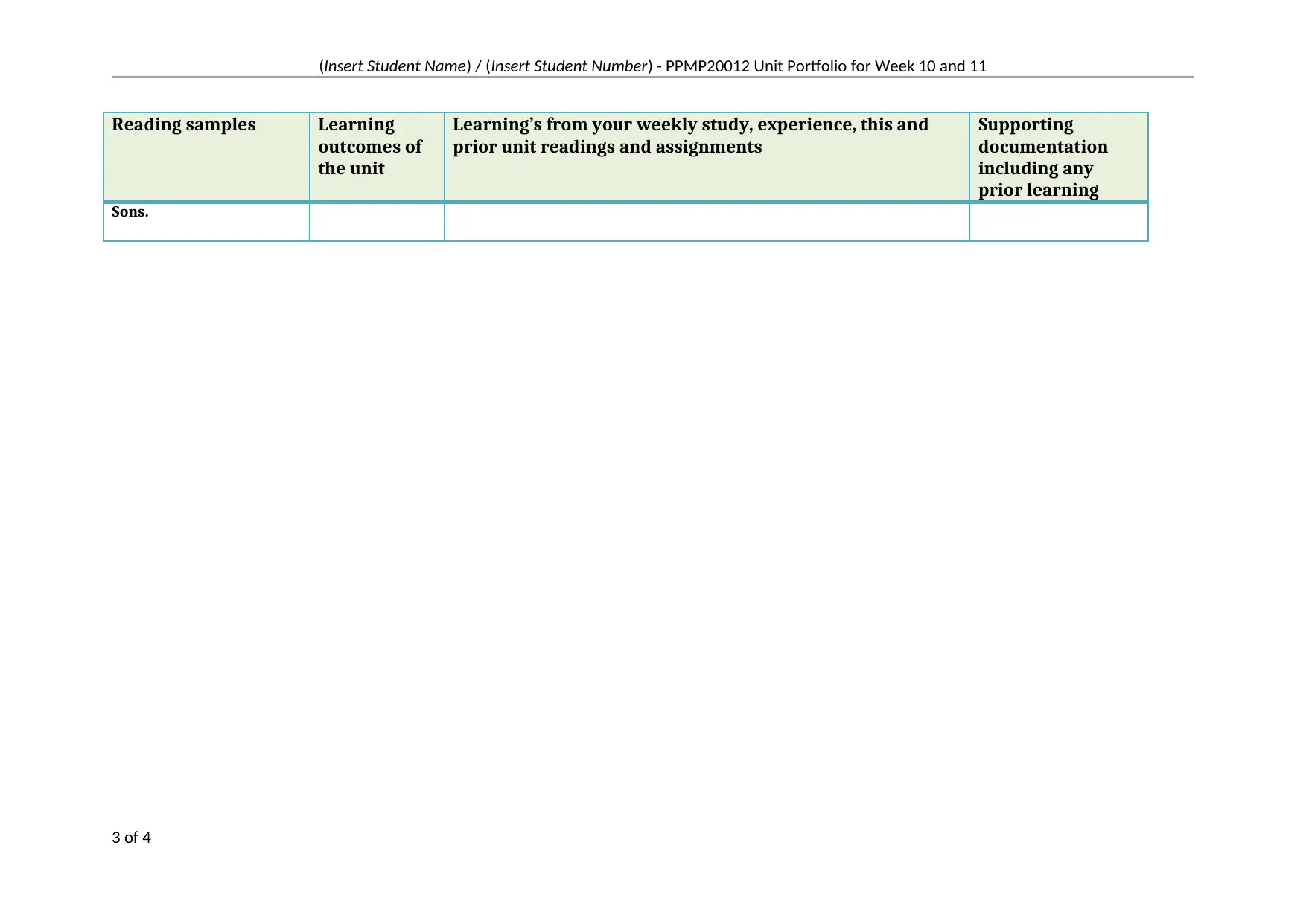Click the empty cell under Supporting documentation
1306x924 pixels.
tap(1059, 222)
